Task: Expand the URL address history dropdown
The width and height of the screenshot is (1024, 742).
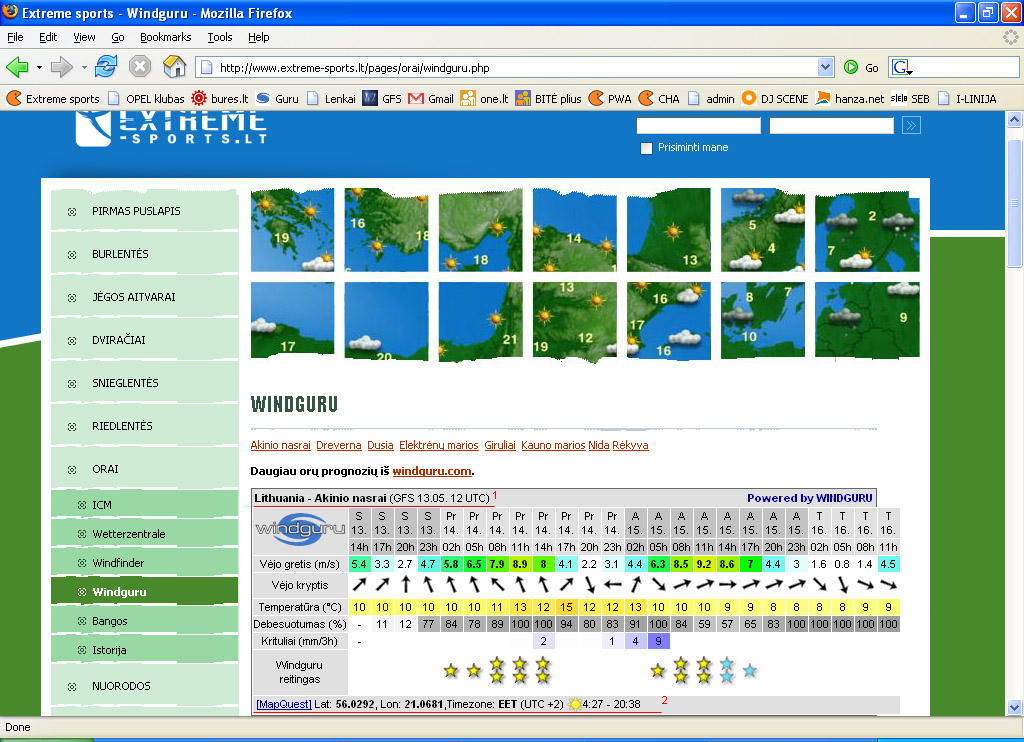Action: (x=825, y=67)
